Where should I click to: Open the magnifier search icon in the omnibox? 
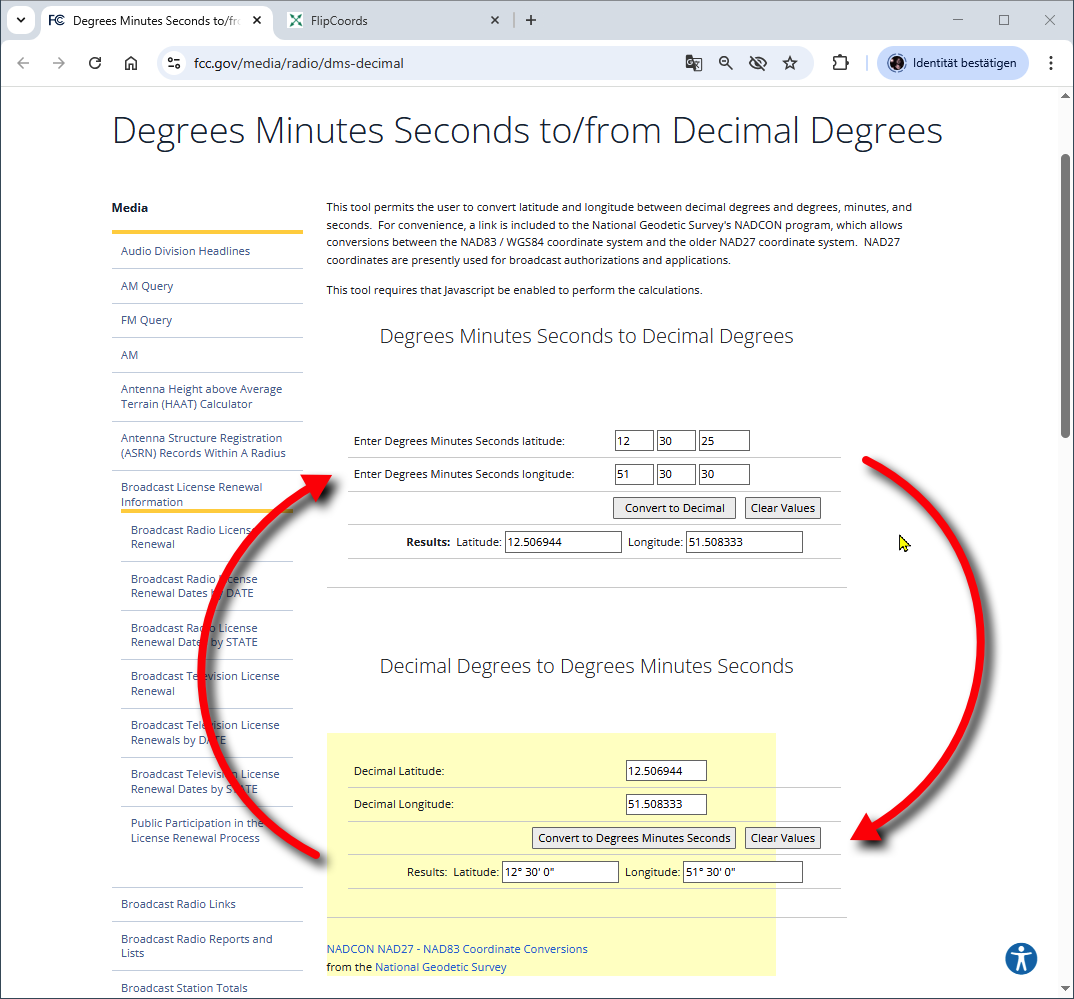click(725, 62)
